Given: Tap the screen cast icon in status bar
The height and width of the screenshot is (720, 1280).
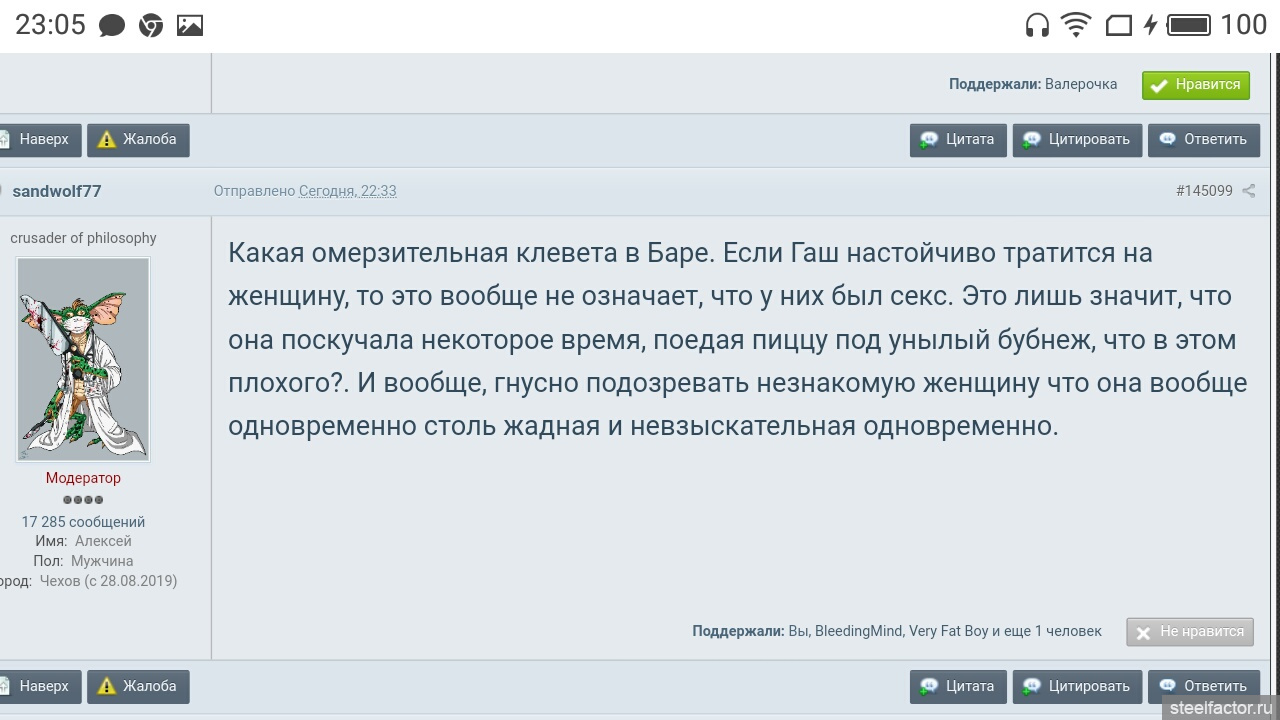Looking at the screenshot, I should 1118,26.
